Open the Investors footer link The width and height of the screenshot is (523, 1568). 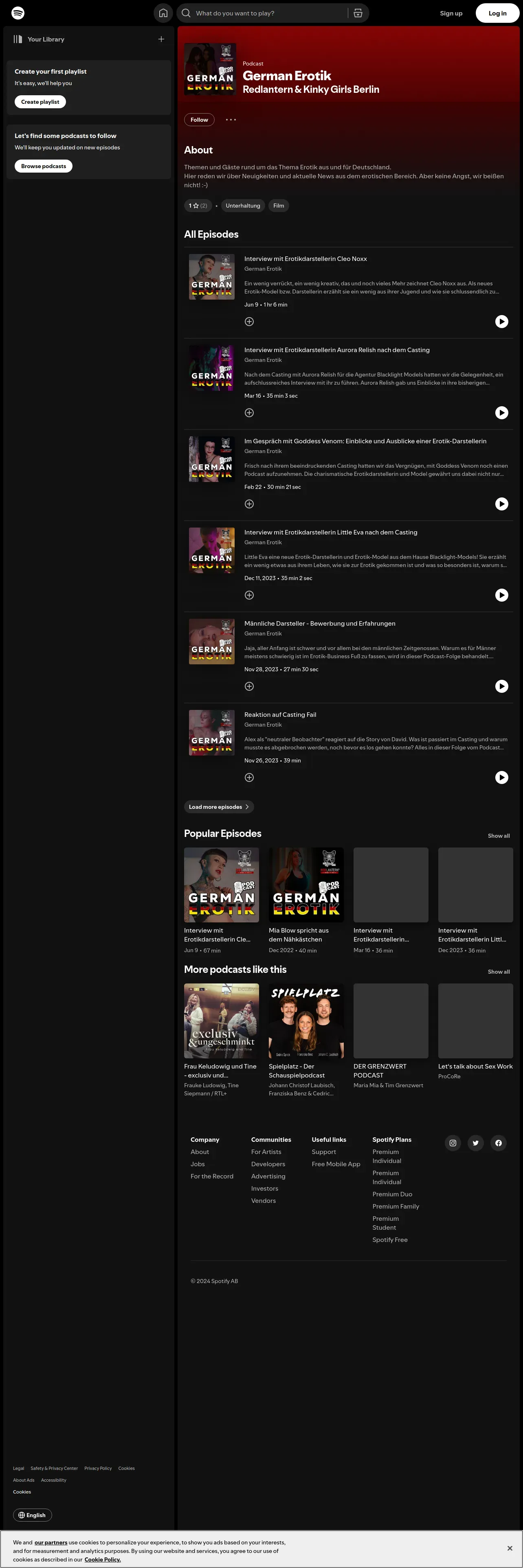click(x=265, y=1188)
